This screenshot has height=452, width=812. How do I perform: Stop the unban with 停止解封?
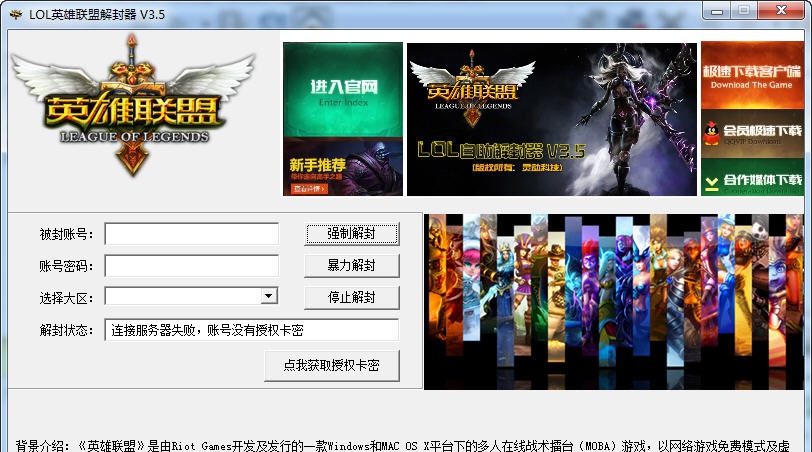[352, 298]
